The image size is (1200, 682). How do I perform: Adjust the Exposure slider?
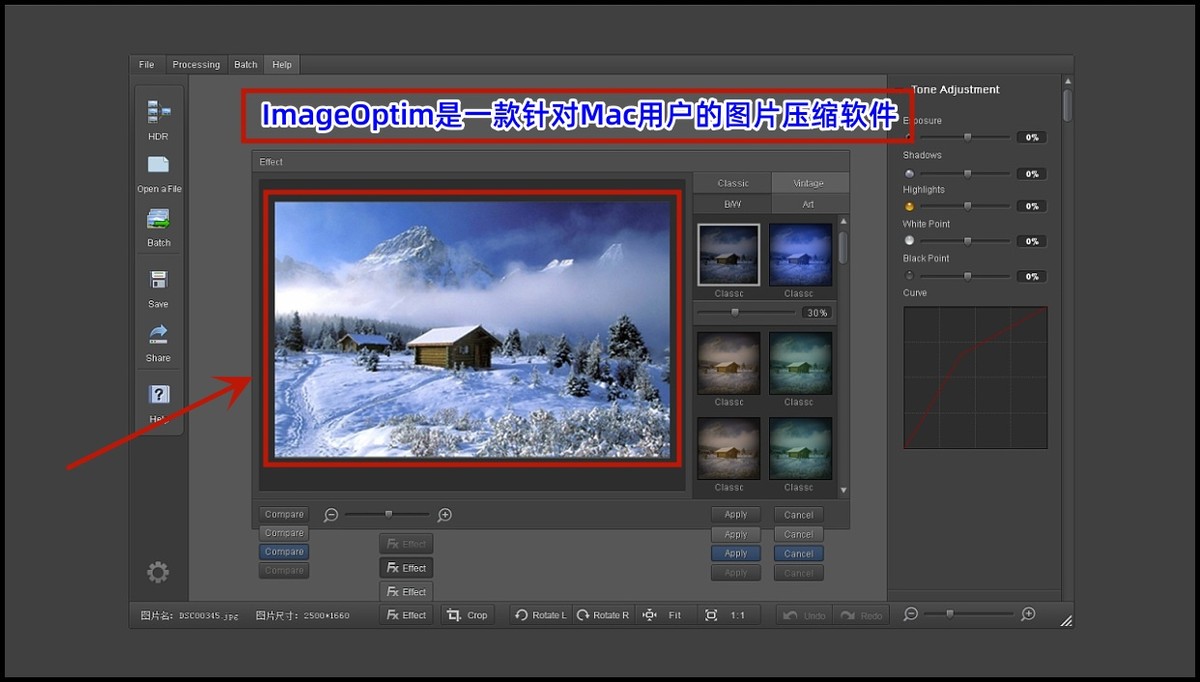[967, 137]
